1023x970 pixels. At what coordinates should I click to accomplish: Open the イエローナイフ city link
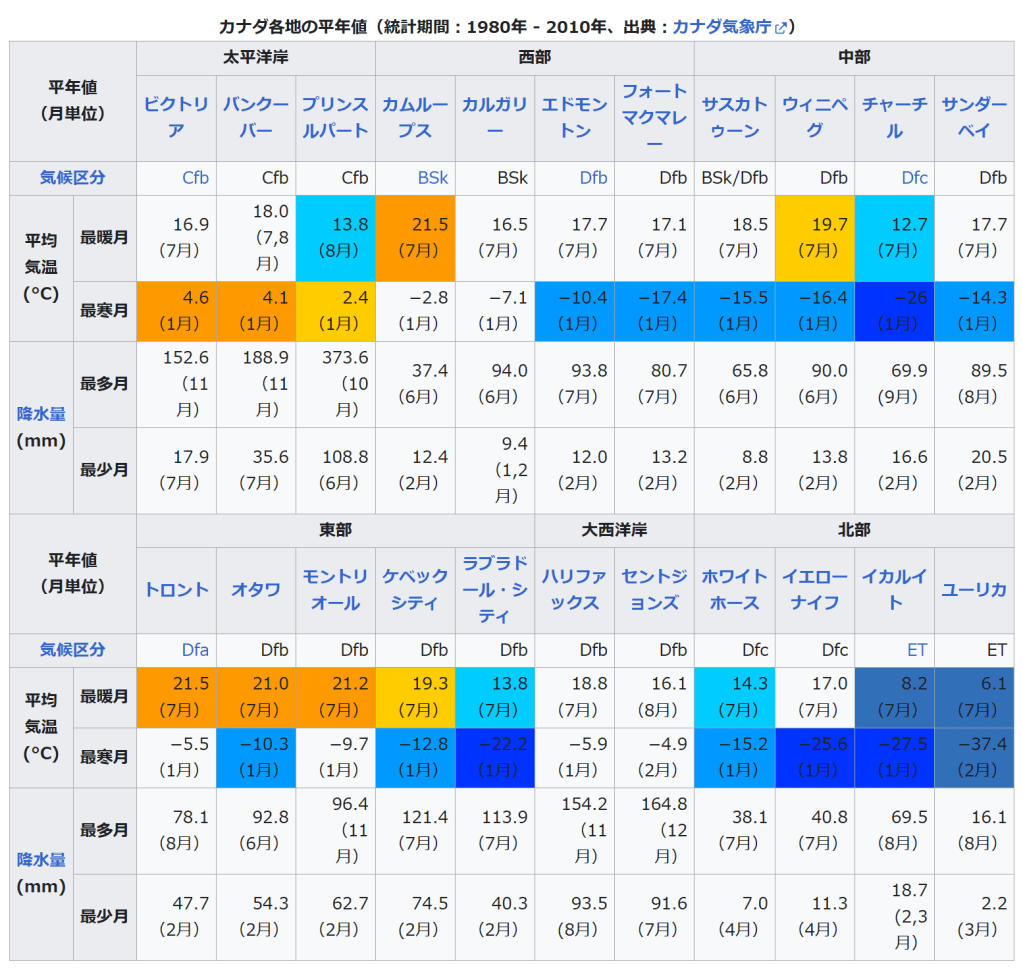point(814,590)
